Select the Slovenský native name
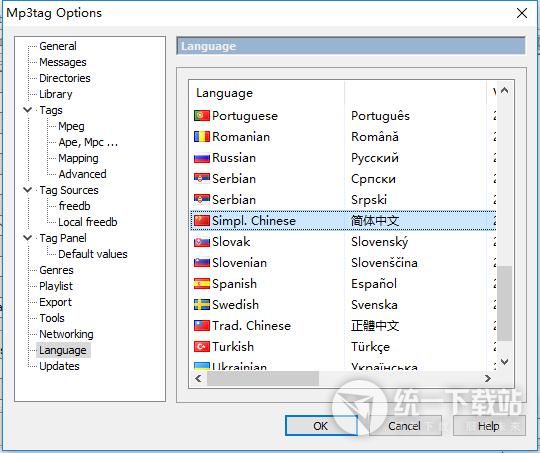Viewport: 540px width, 453px height. pos(380,242)
